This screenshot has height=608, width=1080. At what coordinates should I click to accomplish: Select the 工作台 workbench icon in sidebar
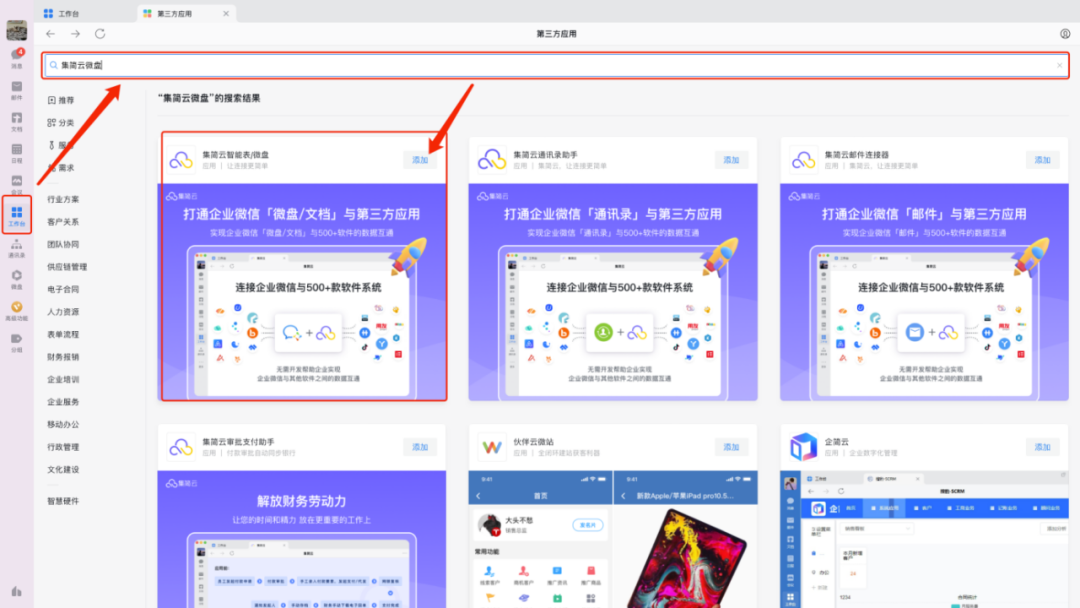click(17, 215)
